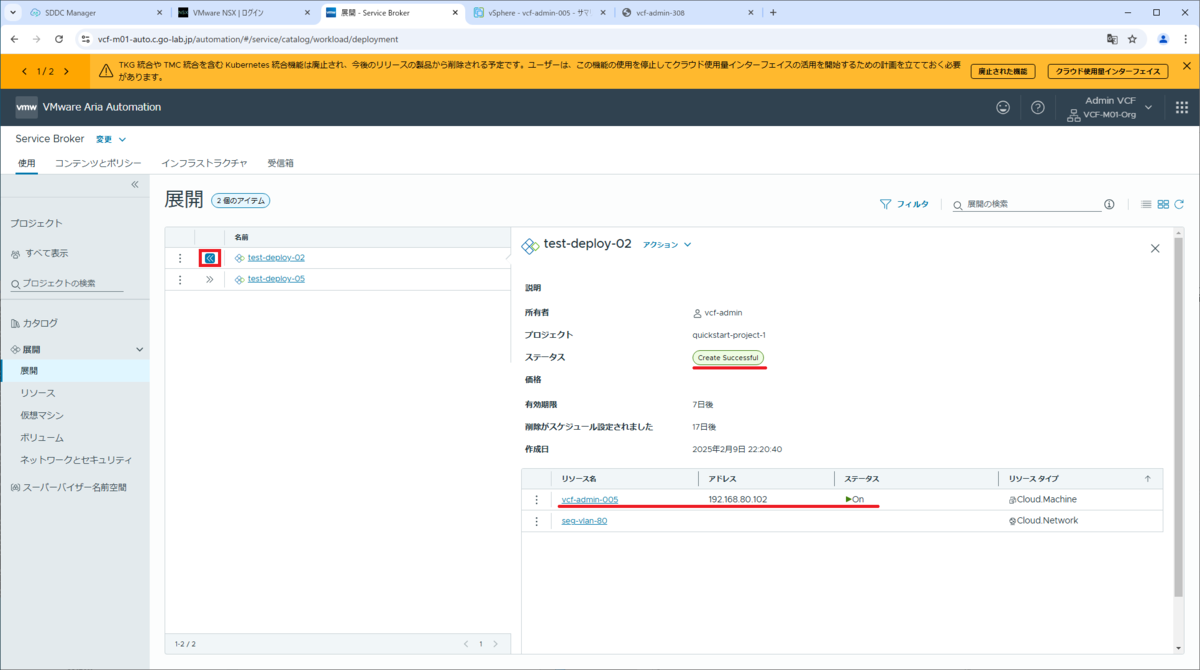
Task: Click the search info icon
Action: 1109,204
